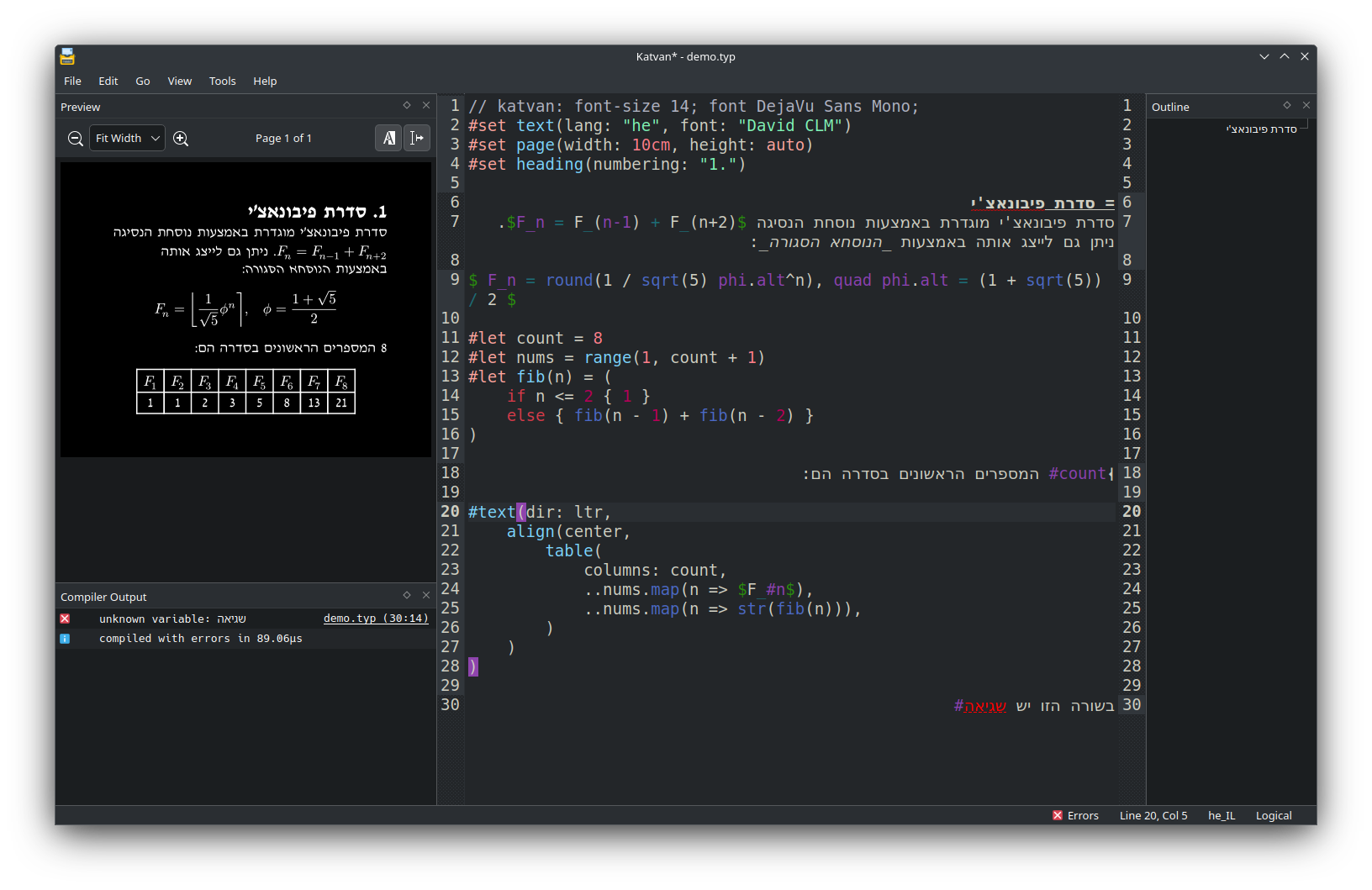The width and height of the screenshot is (1372, 890).
Task: Toggle invert colors button in Preview toolbar
Action: [388, 139]
